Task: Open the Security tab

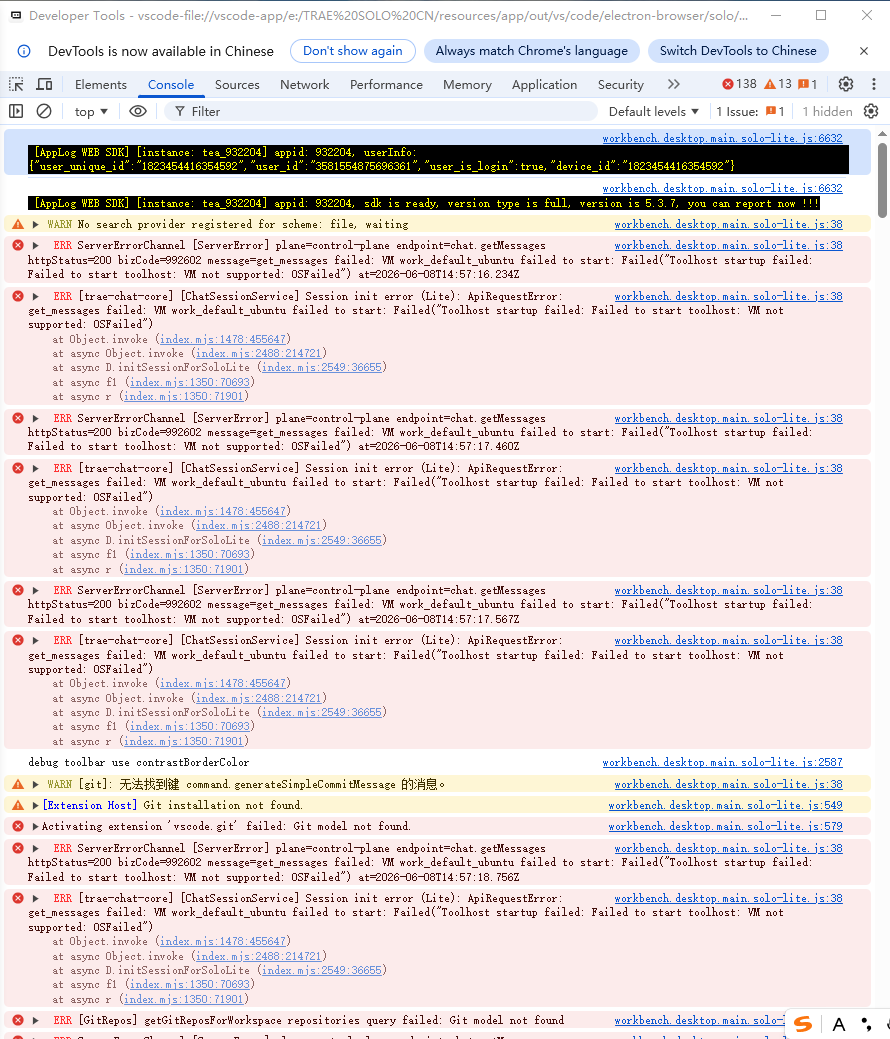Action: tap(620, 84)
